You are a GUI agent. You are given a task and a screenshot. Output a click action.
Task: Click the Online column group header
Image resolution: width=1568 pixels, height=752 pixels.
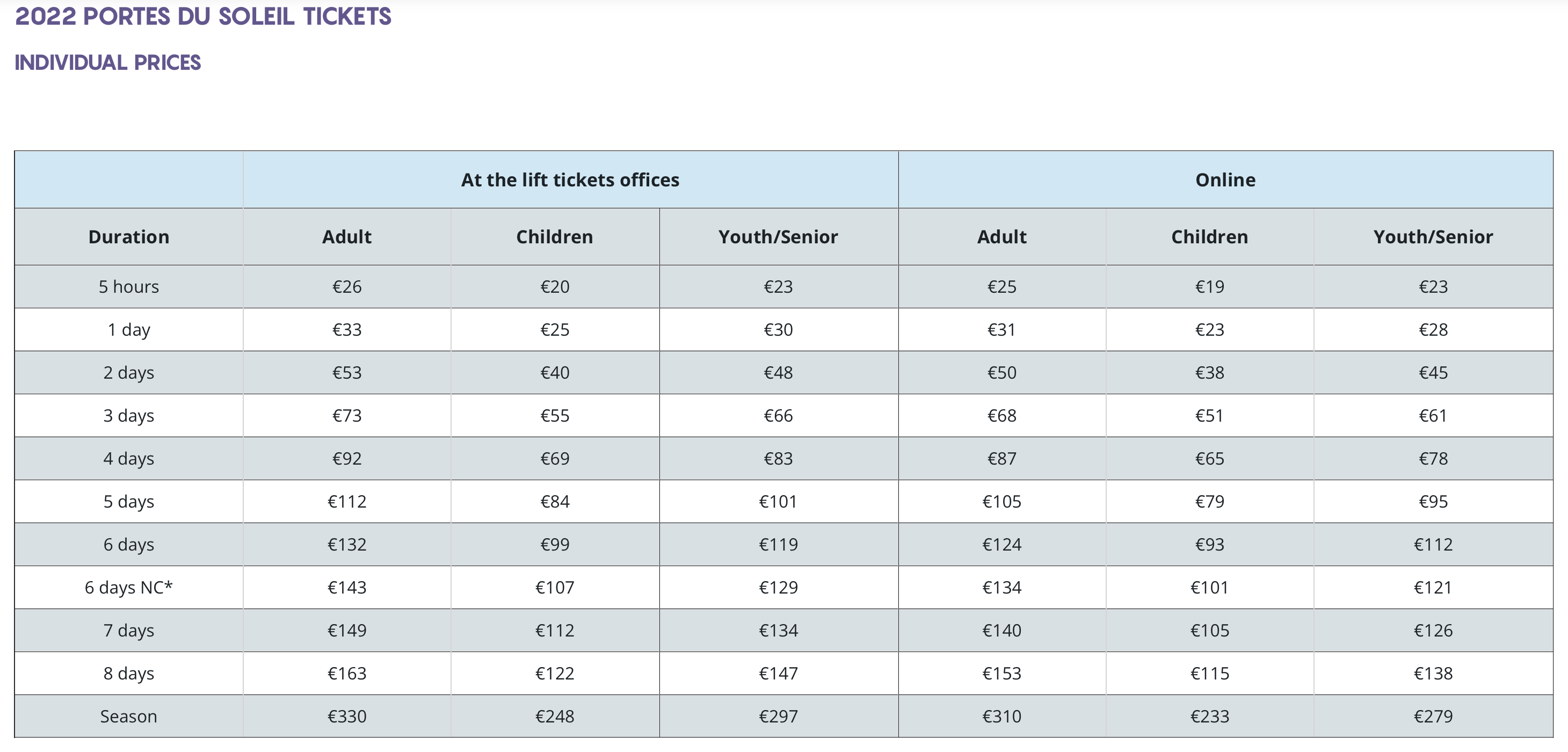(1225, 179)
